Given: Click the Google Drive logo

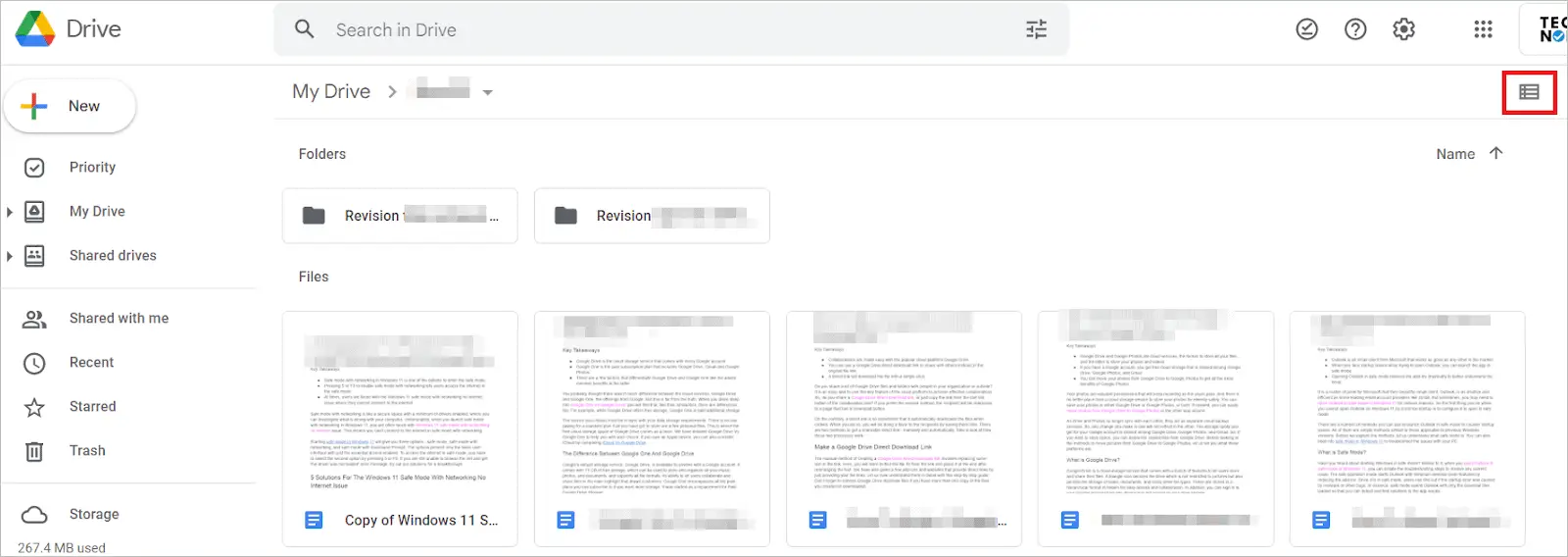Looking at the screenshot, I should pos(35,29).
